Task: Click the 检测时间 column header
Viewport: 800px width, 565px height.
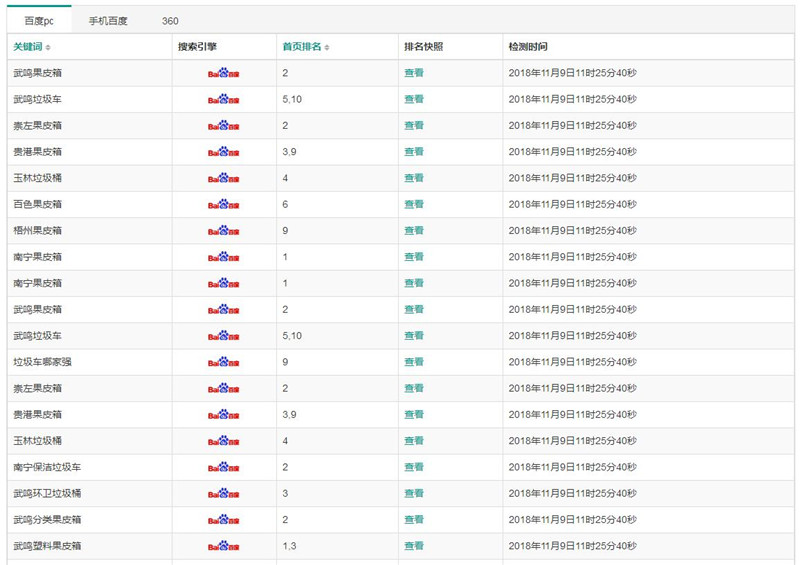Action: [528, 47]
